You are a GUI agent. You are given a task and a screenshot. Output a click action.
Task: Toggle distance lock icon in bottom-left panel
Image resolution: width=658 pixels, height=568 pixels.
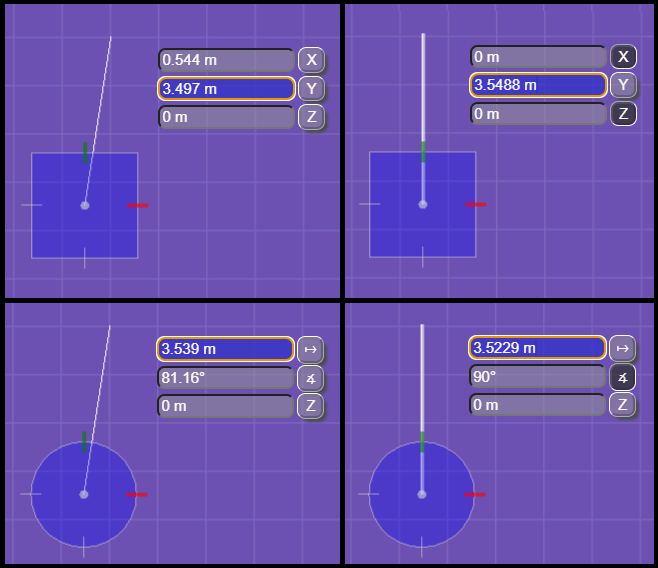(x=310, y=349)
